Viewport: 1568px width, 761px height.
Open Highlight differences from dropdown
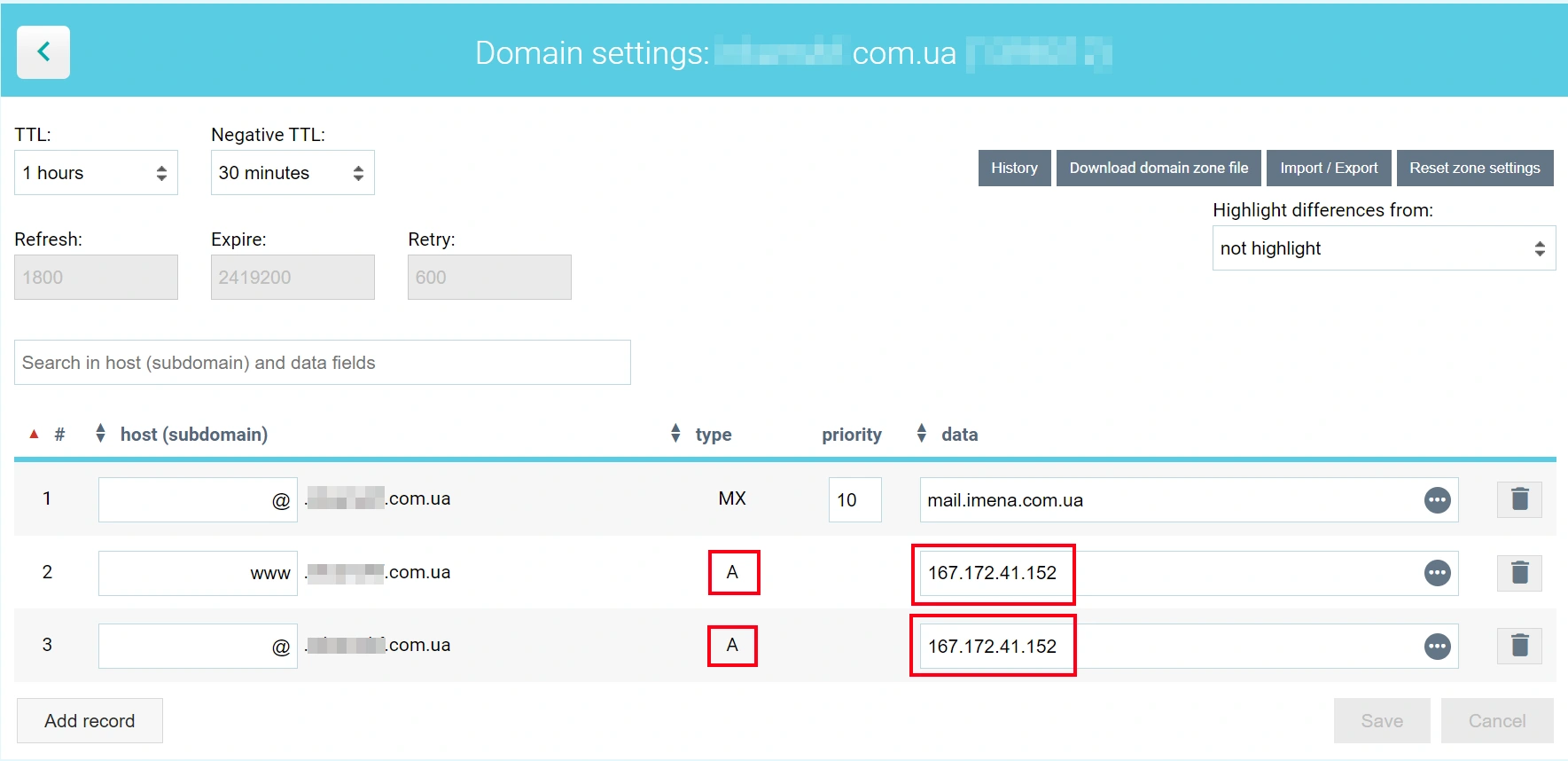coord(1383,248)
